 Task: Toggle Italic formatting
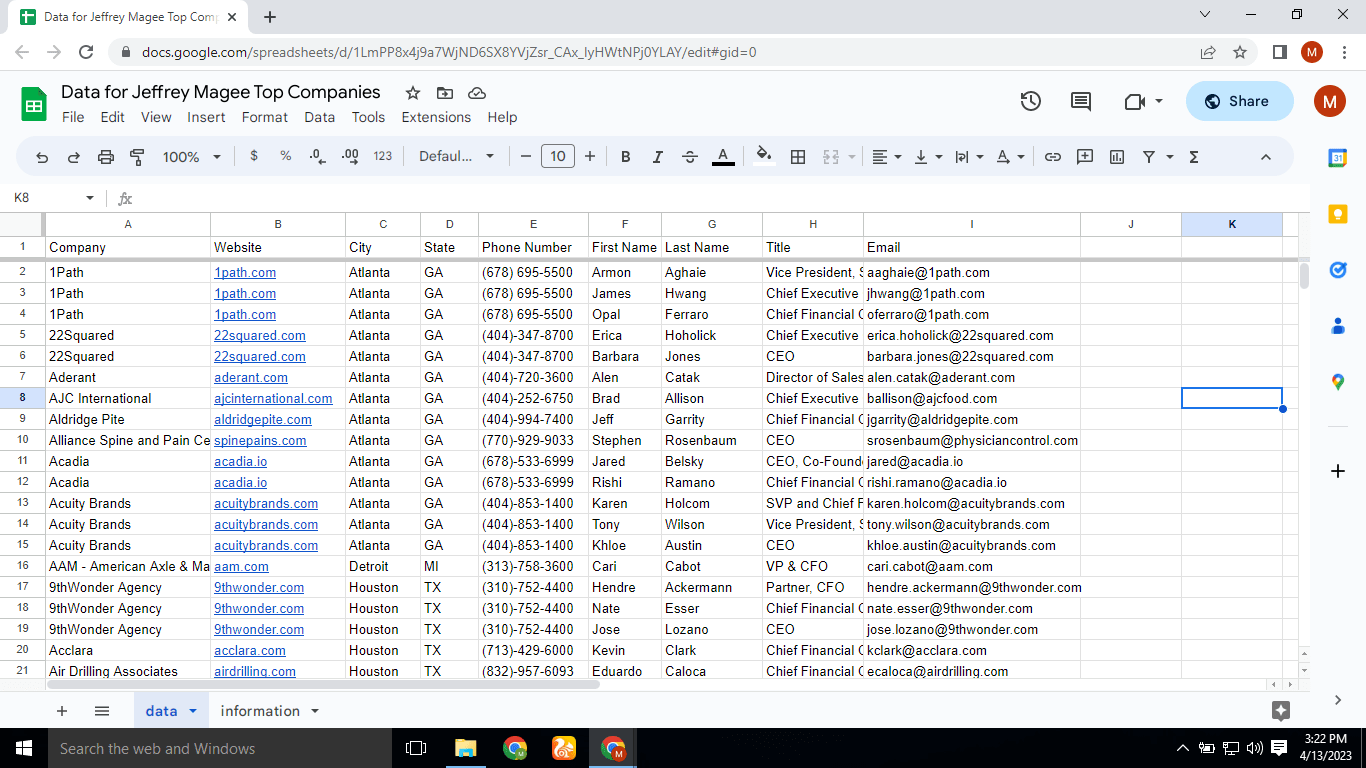658,157
